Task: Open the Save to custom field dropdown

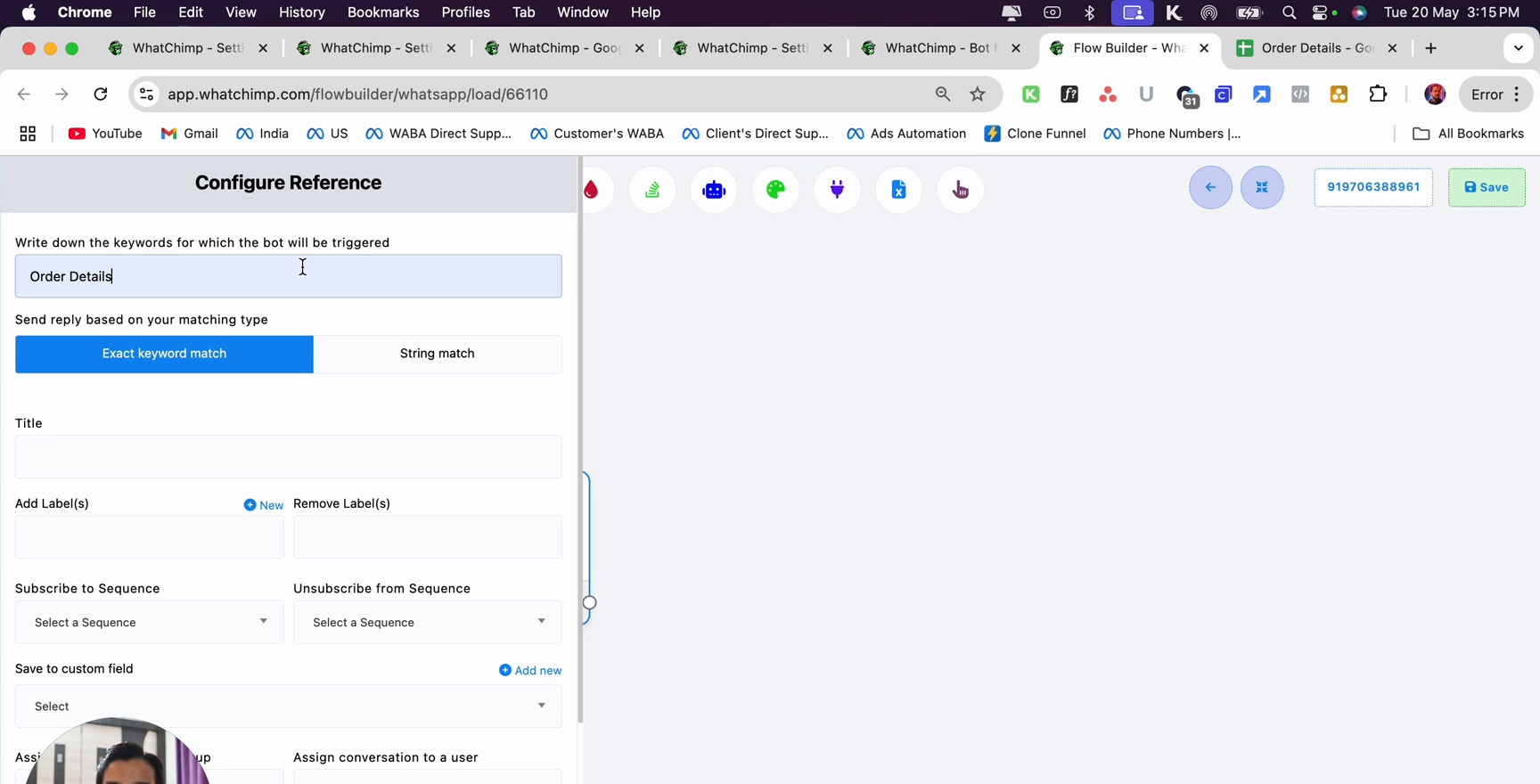Action: pyautogui.click(x=289, y=706)
